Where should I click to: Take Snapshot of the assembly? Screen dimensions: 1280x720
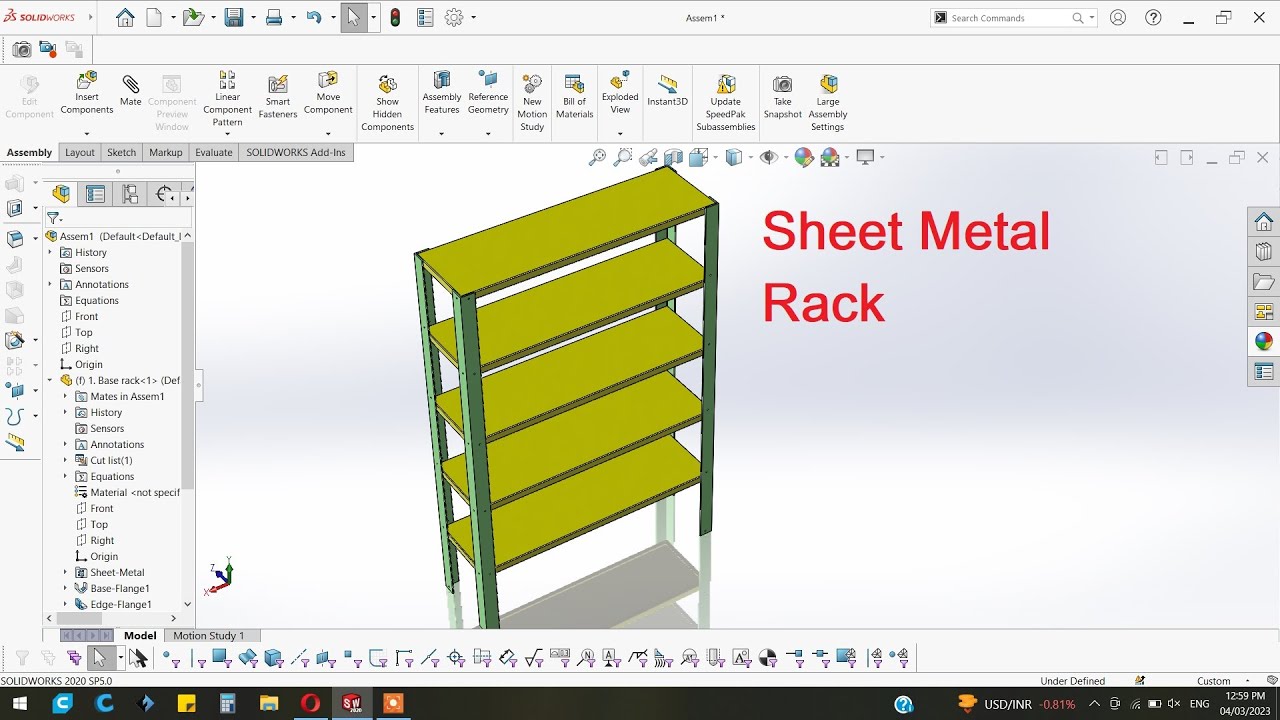[x=783, y=97]
